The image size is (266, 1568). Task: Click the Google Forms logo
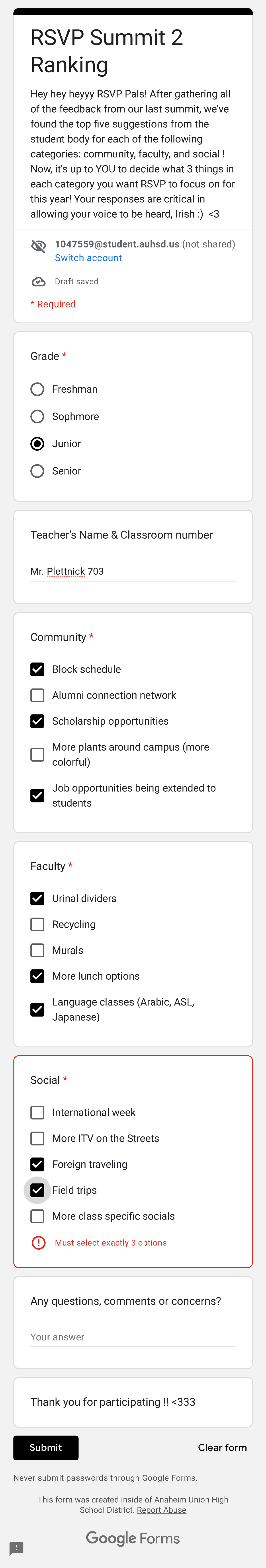[x=133, y=1538]
